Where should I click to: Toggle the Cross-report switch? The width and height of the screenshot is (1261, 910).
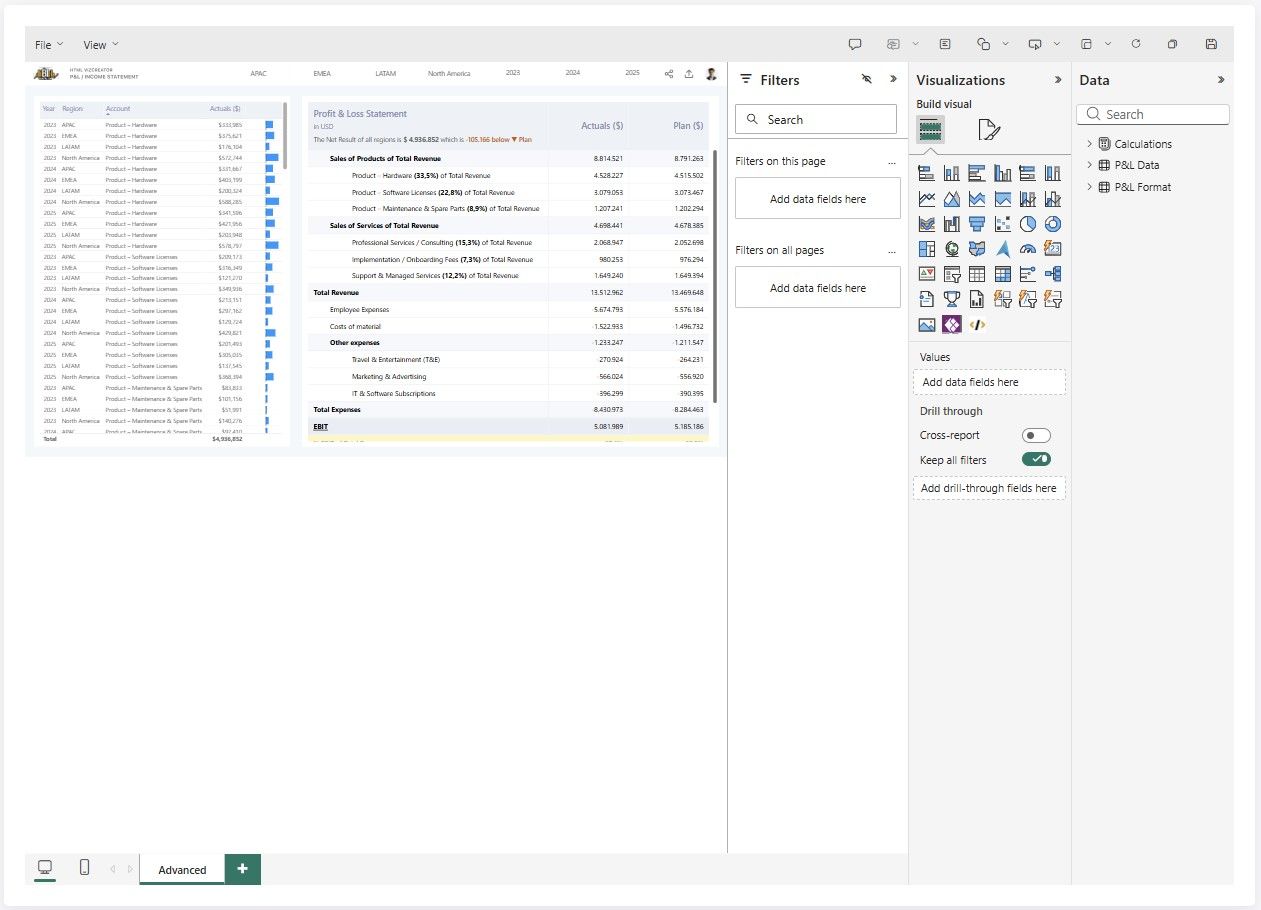point(1036,436)
